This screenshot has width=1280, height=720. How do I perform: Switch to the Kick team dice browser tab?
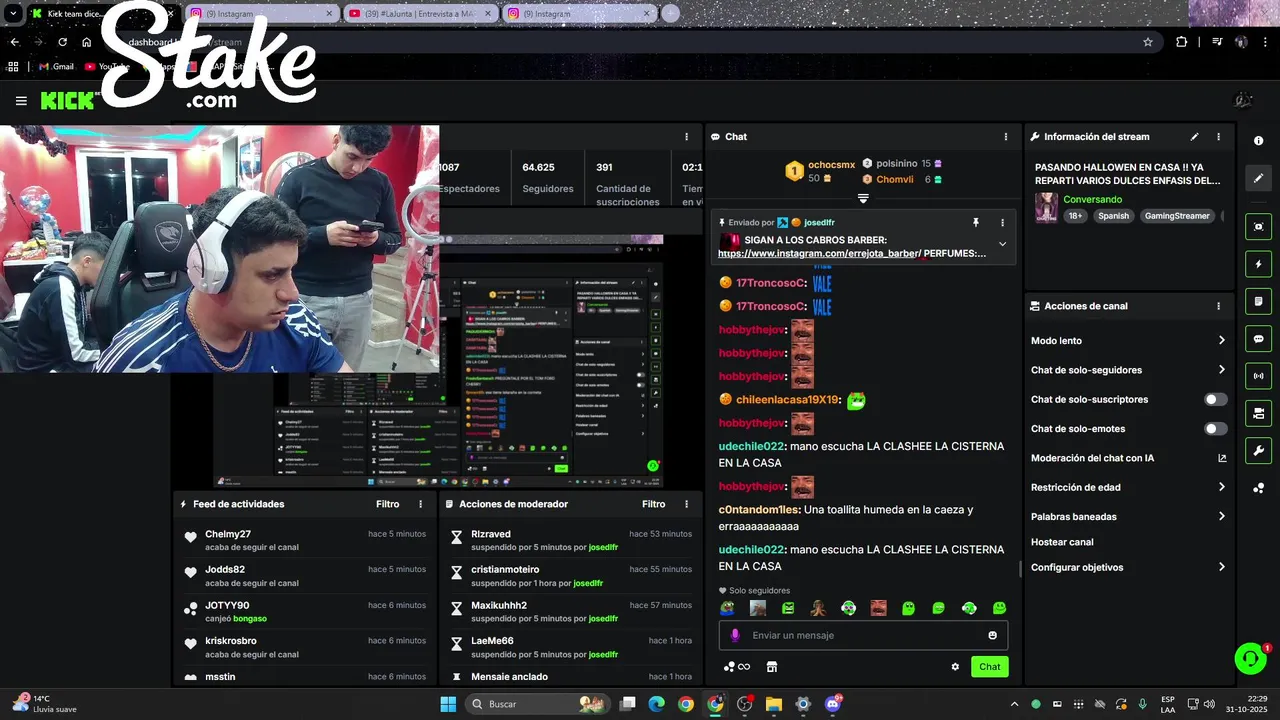100,14
